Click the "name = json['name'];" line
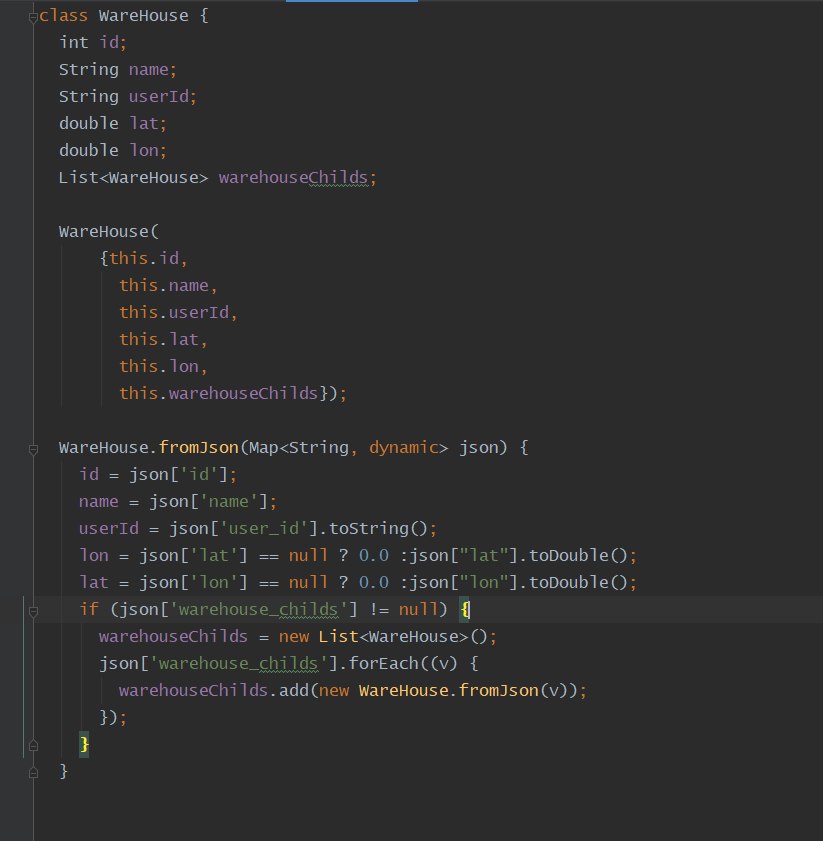The height and width of the screenshot is (841, 823). (178, 501)
